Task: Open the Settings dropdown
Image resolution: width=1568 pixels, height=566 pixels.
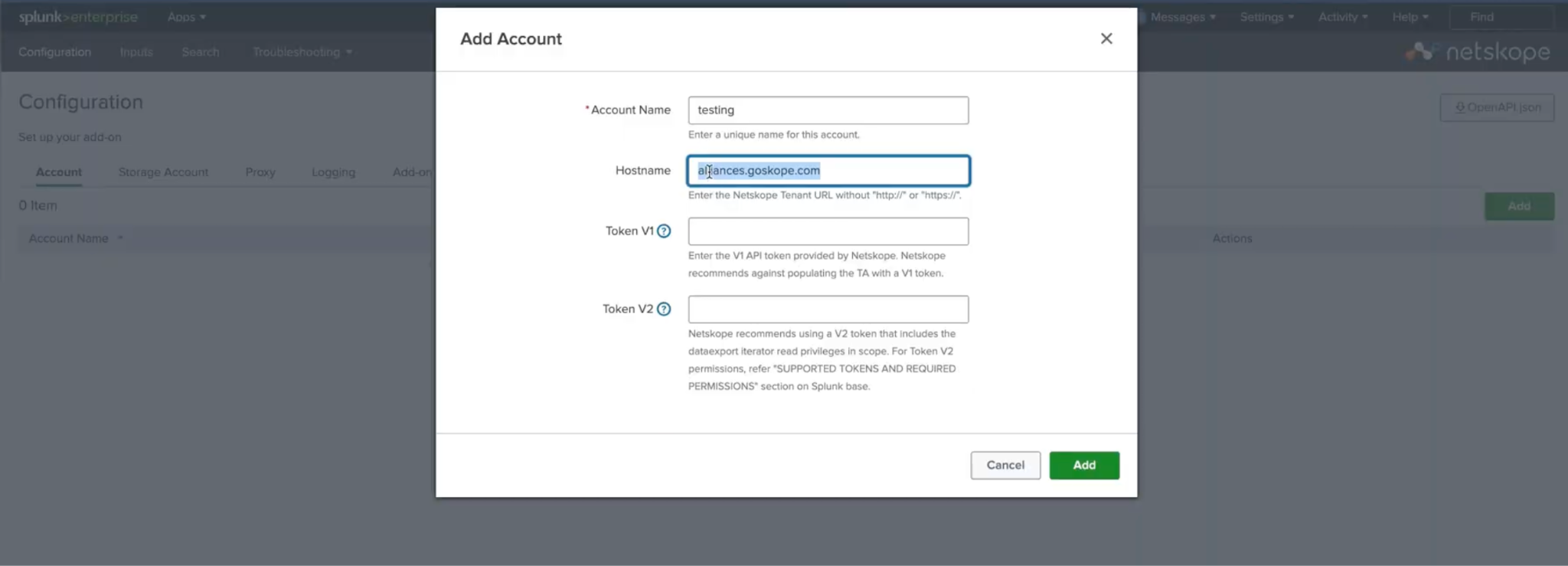Action: [x=1267, y=17]
